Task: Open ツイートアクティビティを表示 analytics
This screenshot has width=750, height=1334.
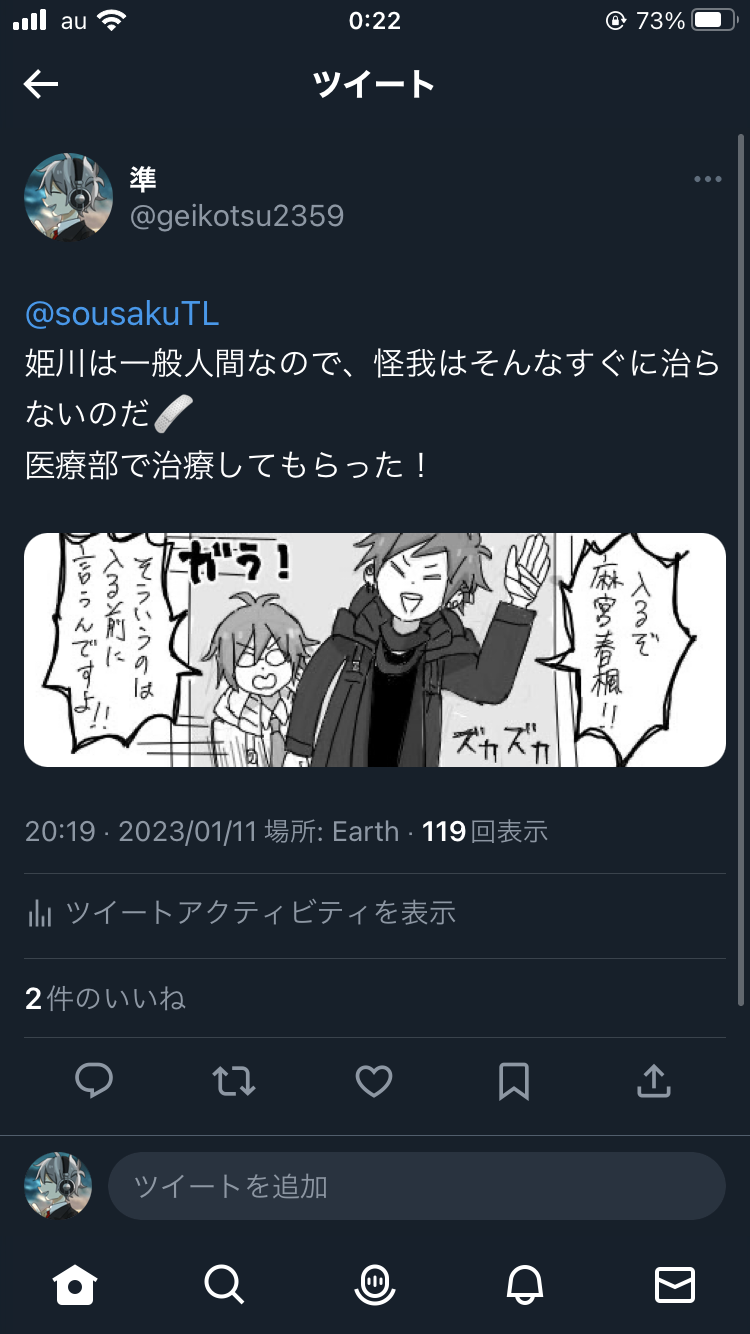Action: coord(241,912)
